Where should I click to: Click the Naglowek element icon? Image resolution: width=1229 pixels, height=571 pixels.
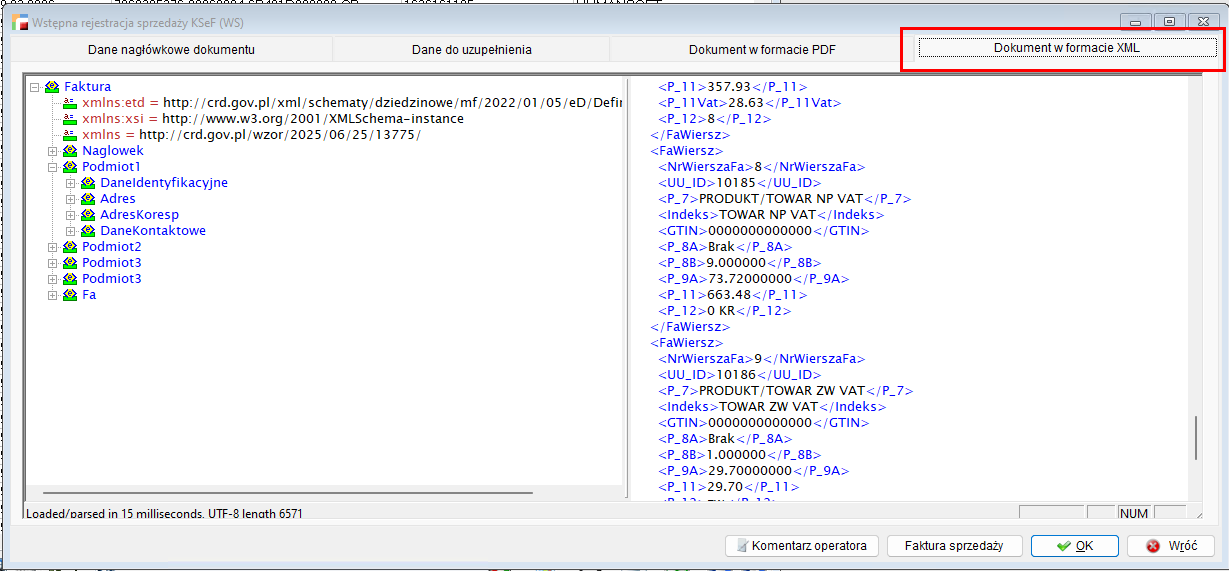tap(70, 151)
